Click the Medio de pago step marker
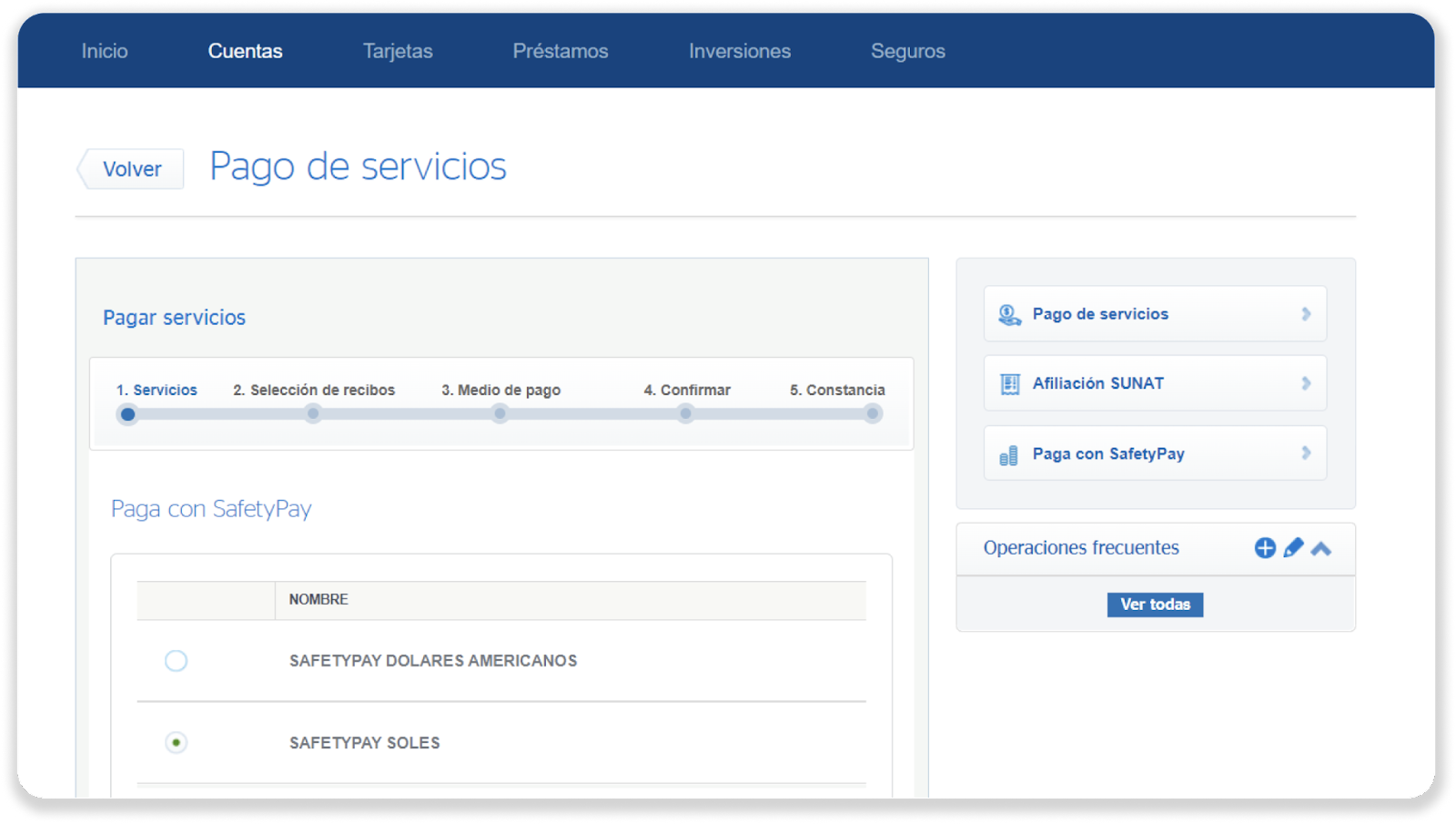Viewport: 1456px width, 824px height. click(x=500, y=414)
